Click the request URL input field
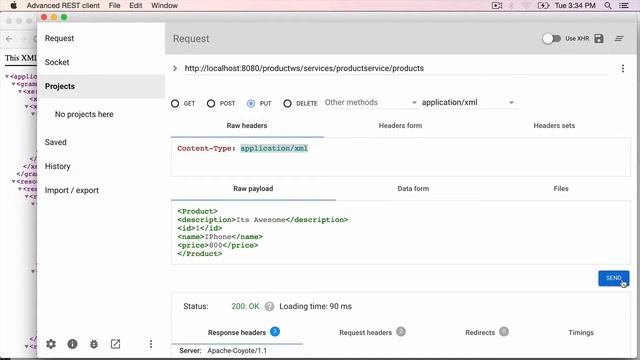640x360 pixels. 396,68
